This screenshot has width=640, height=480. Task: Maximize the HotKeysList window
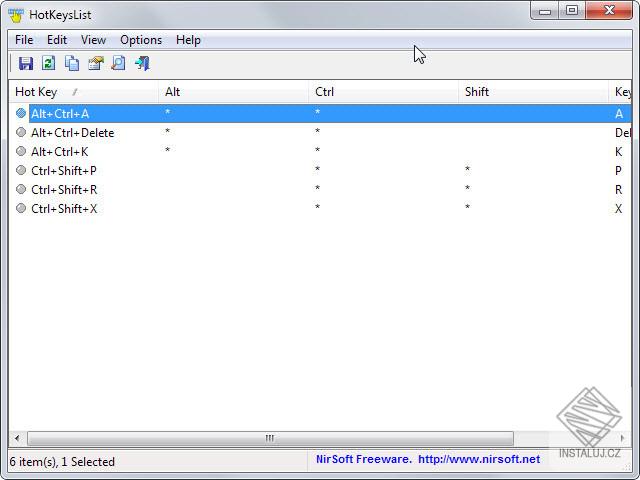pos(572,11)
